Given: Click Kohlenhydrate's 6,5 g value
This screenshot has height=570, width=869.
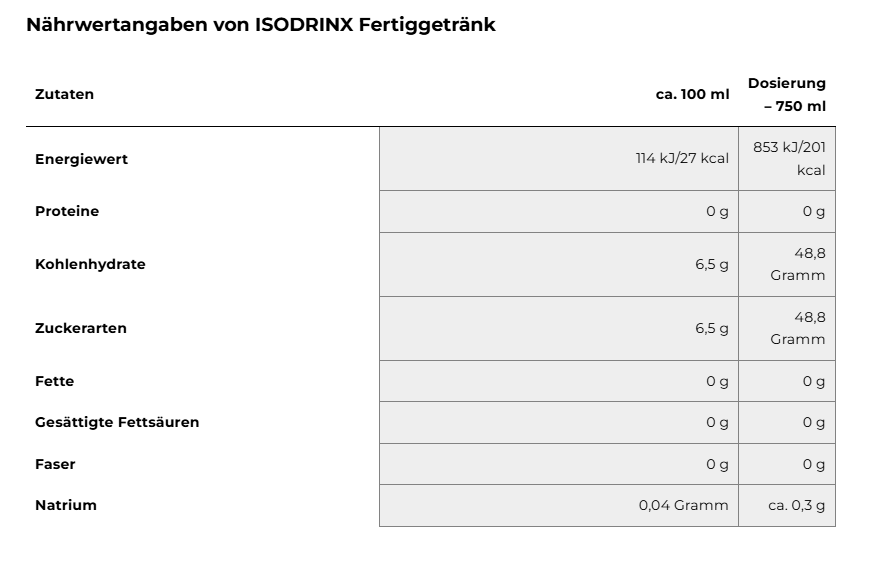Looking at the screenshot, I should click(x=712, y=264).
